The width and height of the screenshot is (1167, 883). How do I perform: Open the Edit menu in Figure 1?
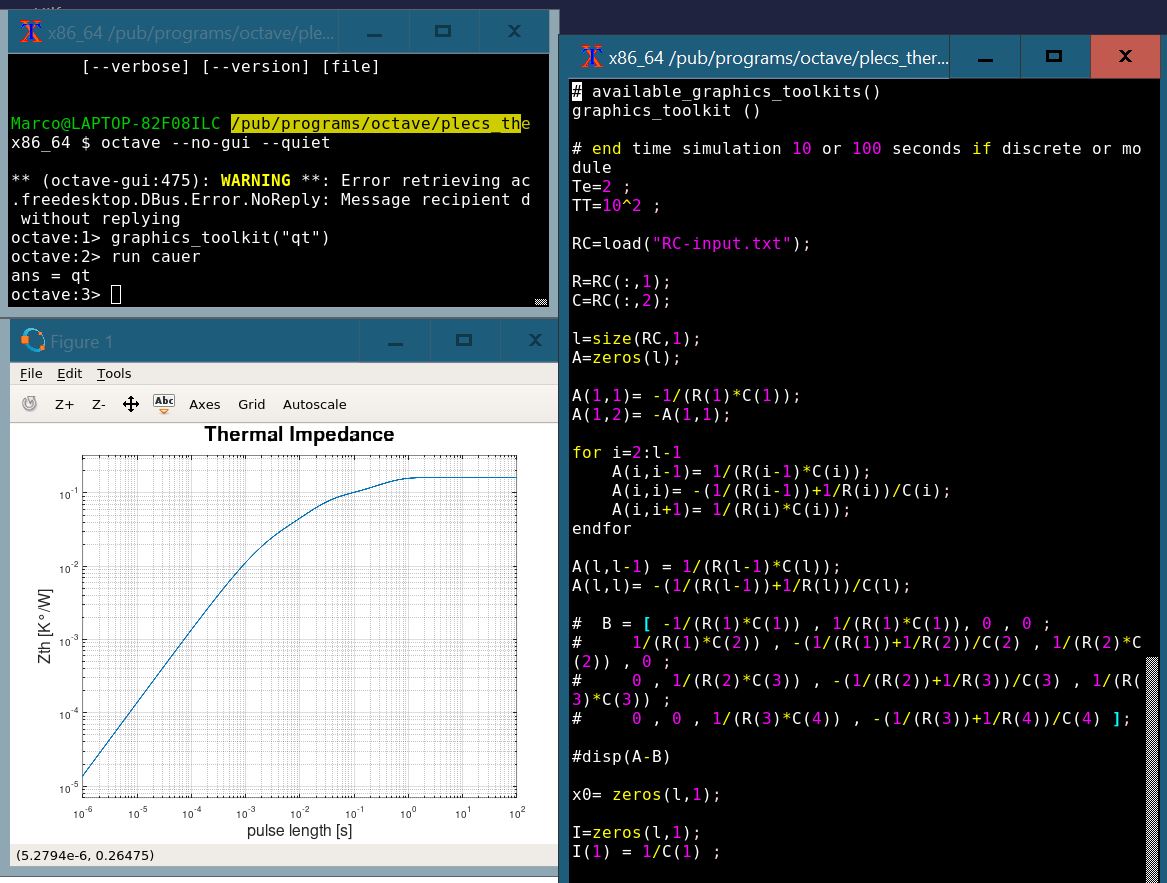(x=68, y=373)
